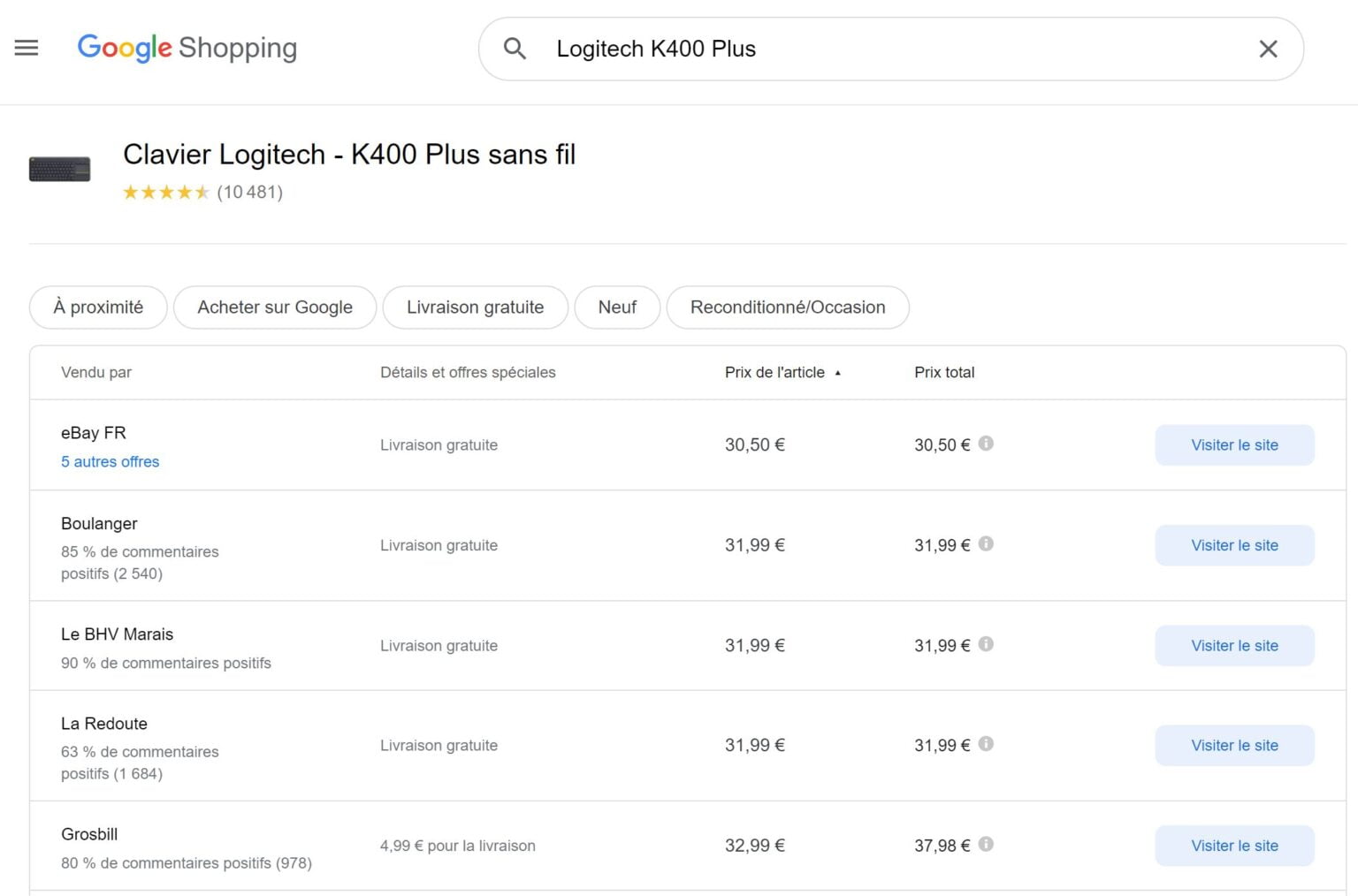Show total price info for Le BHV Marais
The width and height of the screenshot is (1358, 896).
click(986, 644)
